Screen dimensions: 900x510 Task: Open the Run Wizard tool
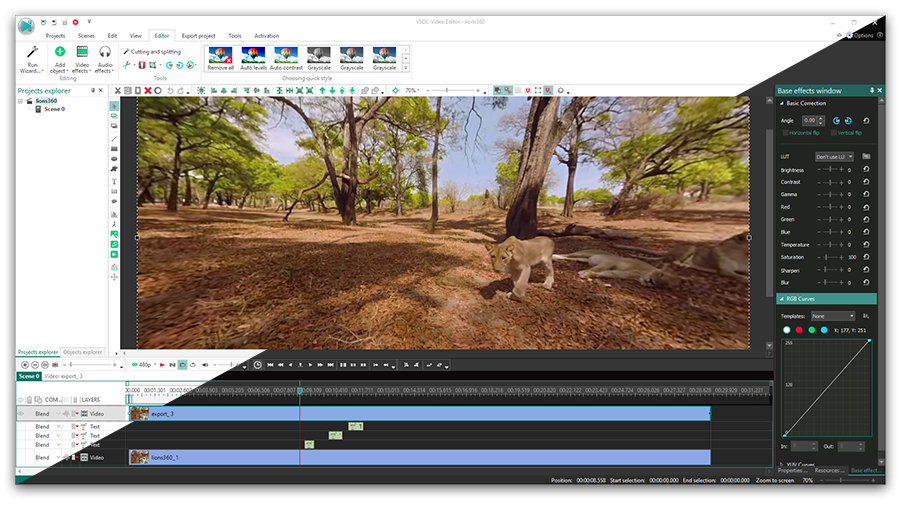pos(32,60)
